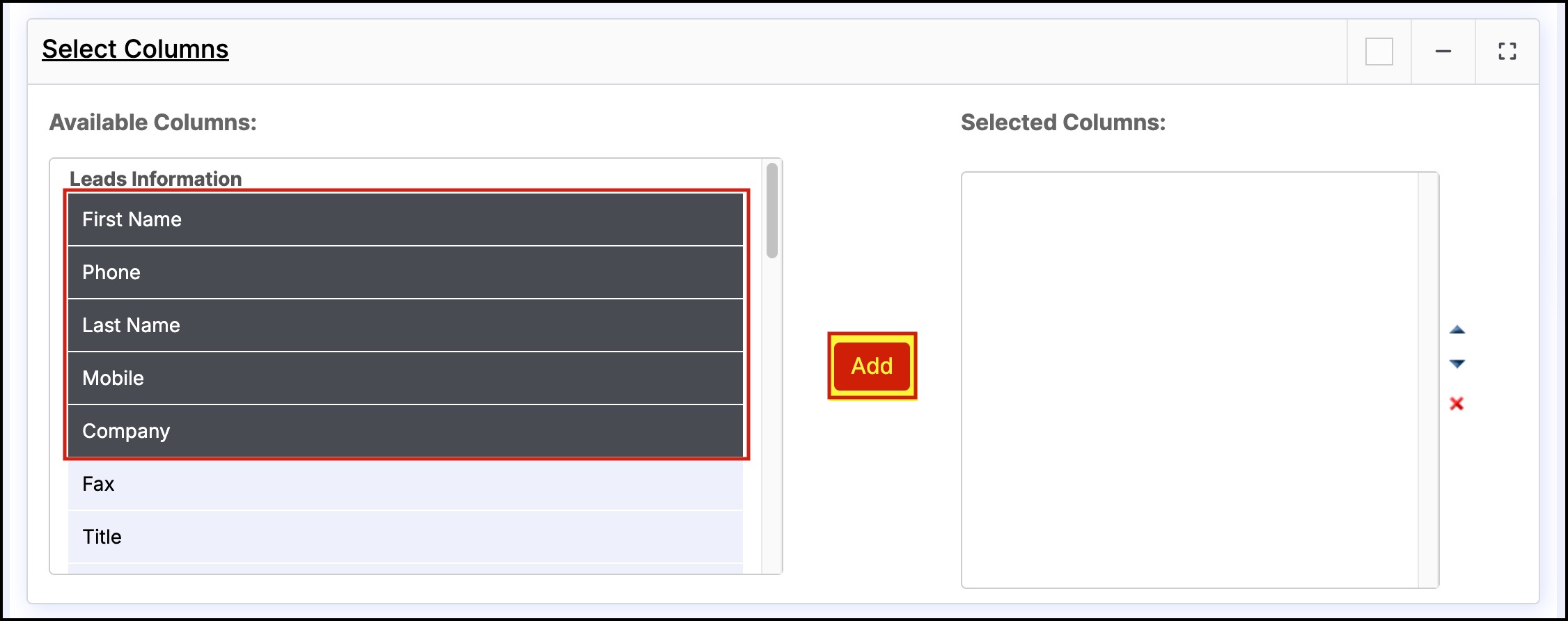Pick the Mobile column option

405,378
